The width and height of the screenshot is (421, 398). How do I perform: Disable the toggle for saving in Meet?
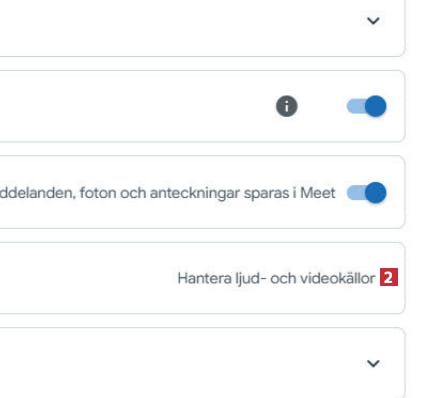(x=367, y=193)
